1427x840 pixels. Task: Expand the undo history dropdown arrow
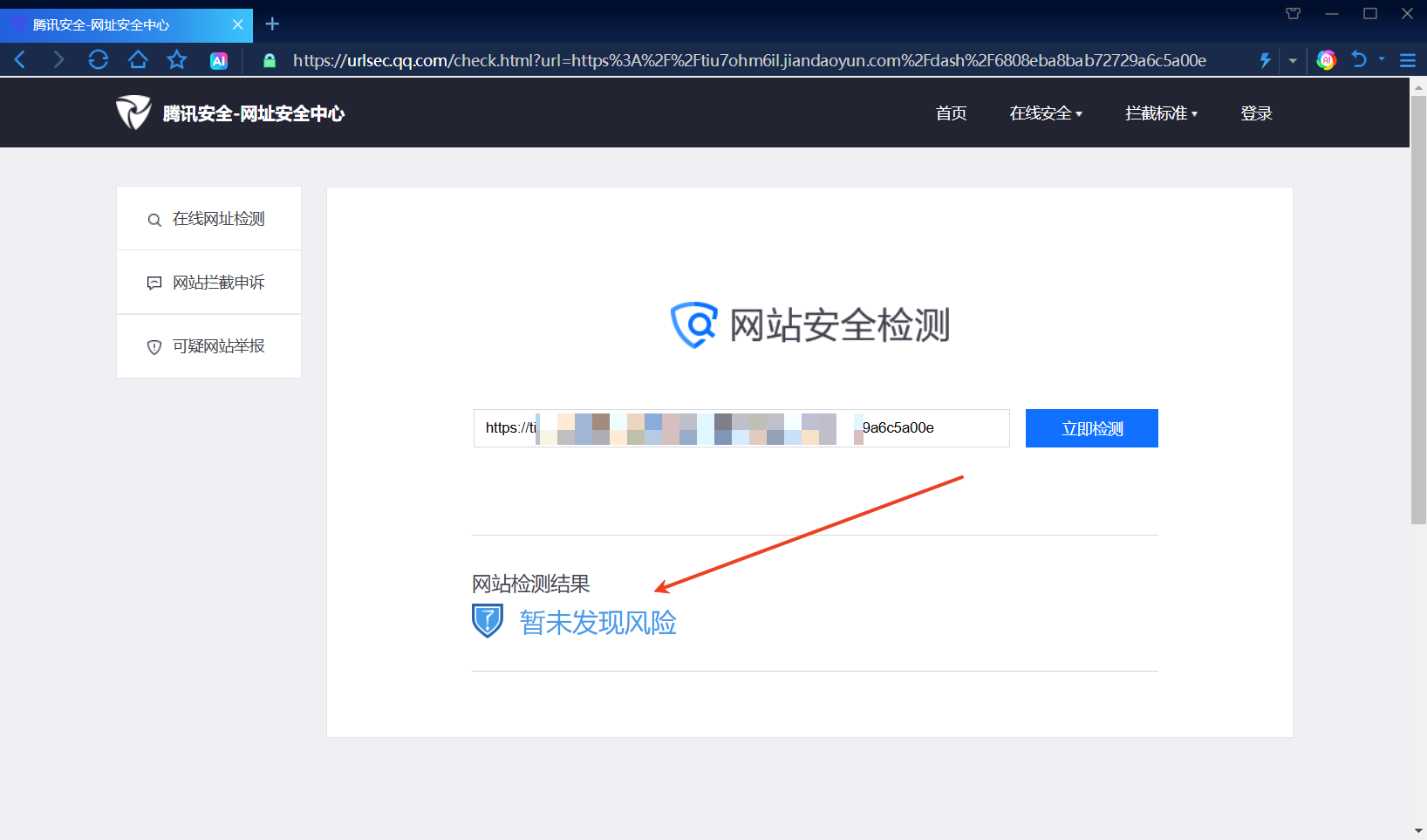pos(1382,59)
